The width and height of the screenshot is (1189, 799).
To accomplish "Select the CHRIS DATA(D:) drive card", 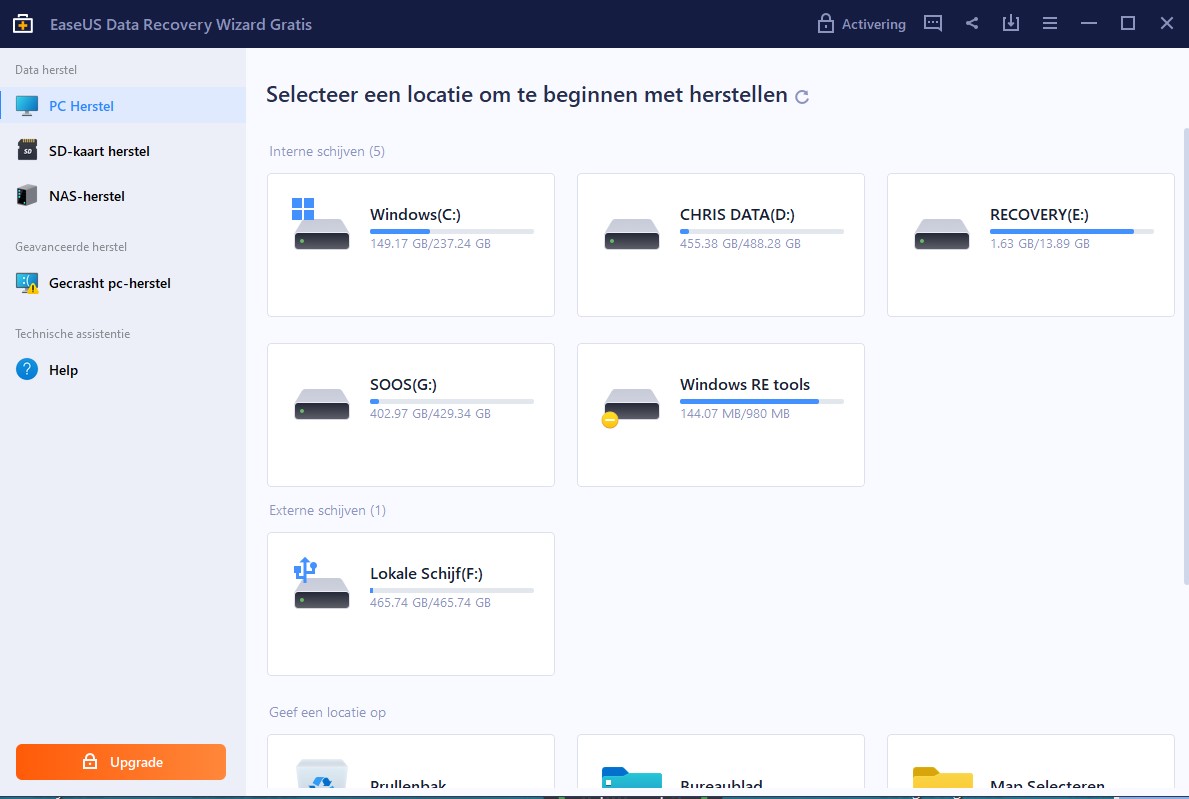I will click(x=720, y=245).
